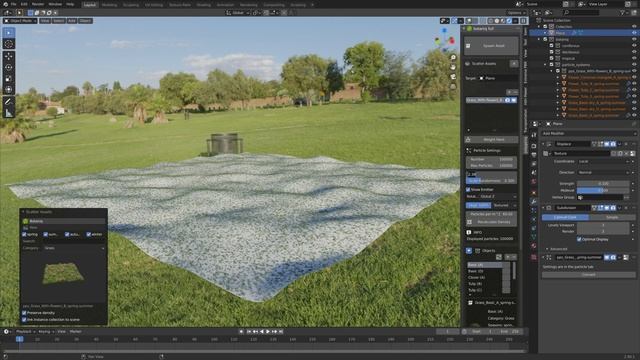
Task: Toggle the winter season checkbox
Action: click(89, 234)
